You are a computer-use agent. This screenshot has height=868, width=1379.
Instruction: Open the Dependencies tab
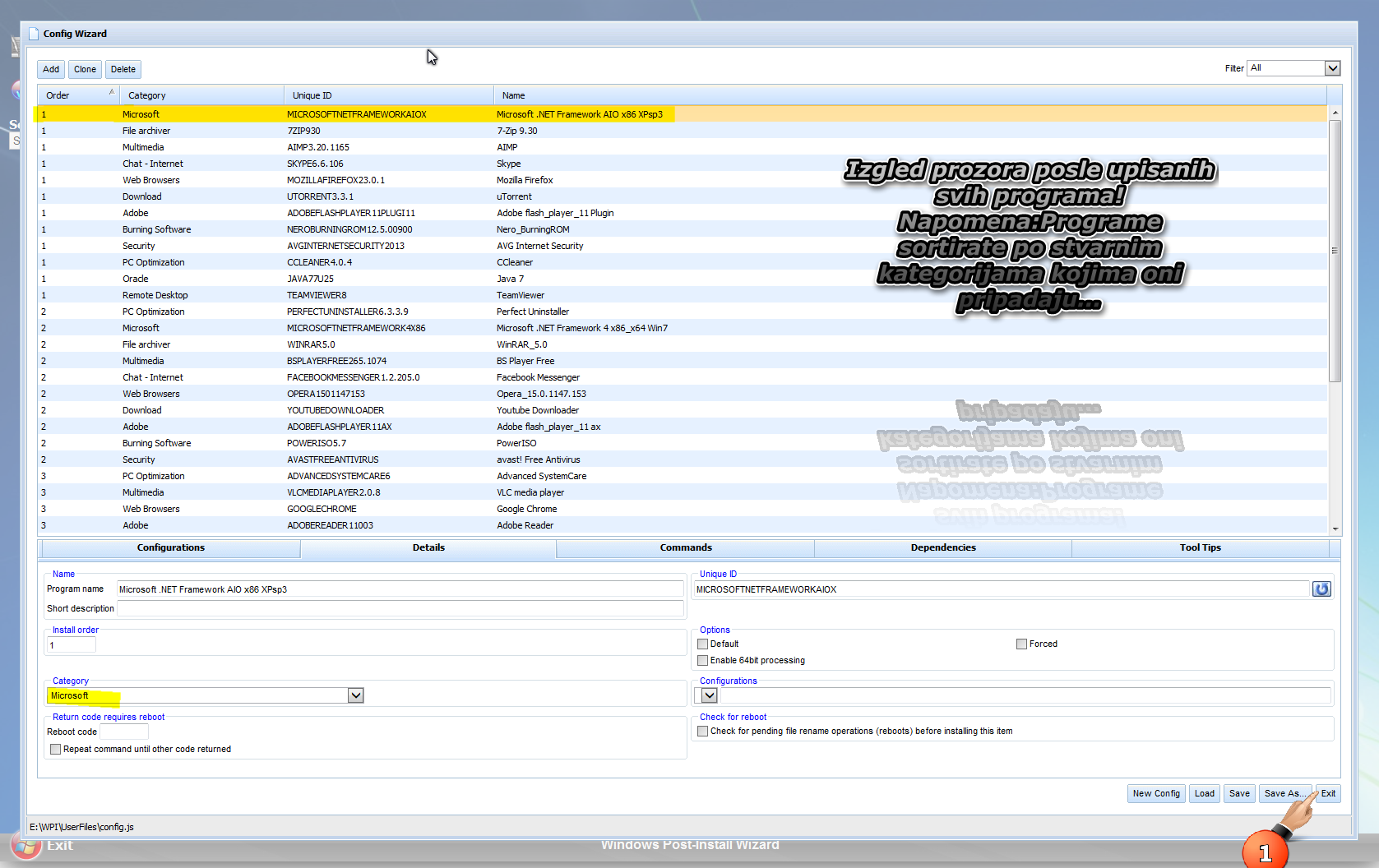pyautogui.click(x=943, y=548)
